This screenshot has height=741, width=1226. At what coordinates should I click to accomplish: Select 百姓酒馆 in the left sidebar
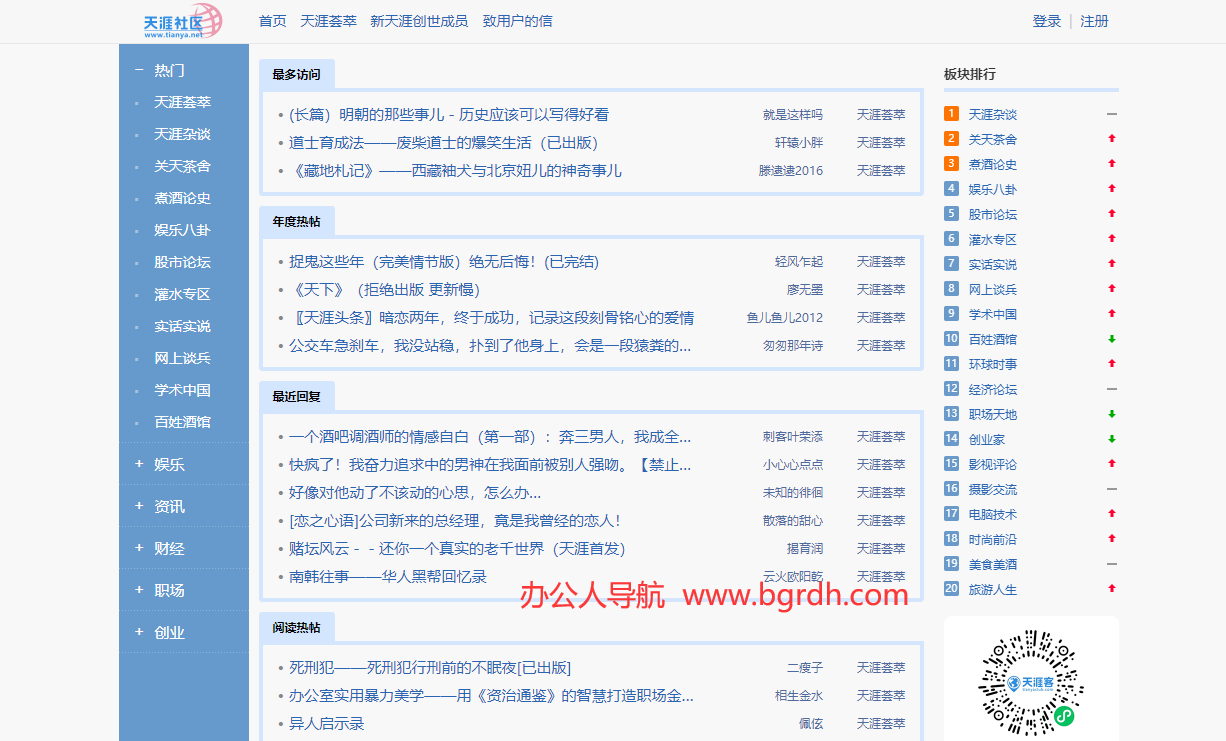tap(182, 422)
